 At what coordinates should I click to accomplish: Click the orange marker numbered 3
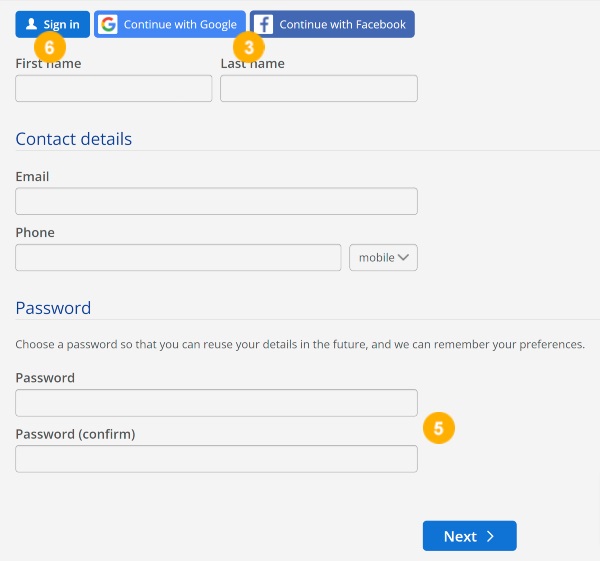pyautogui.click(x=249, y=47)
